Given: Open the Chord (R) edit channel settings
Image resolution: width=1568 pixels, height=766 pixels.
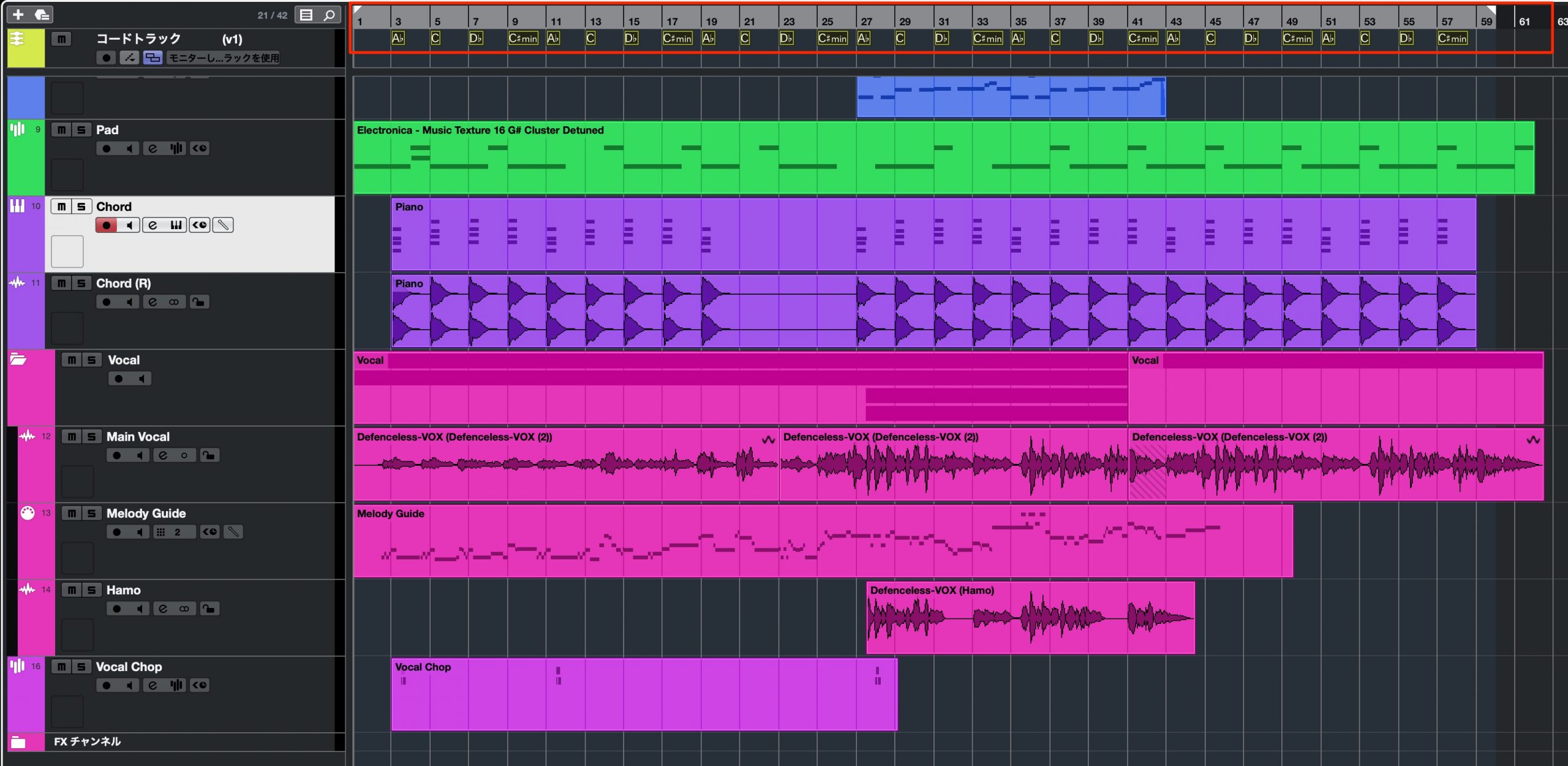Looking at the screenshot, I should tap(153, 301).
